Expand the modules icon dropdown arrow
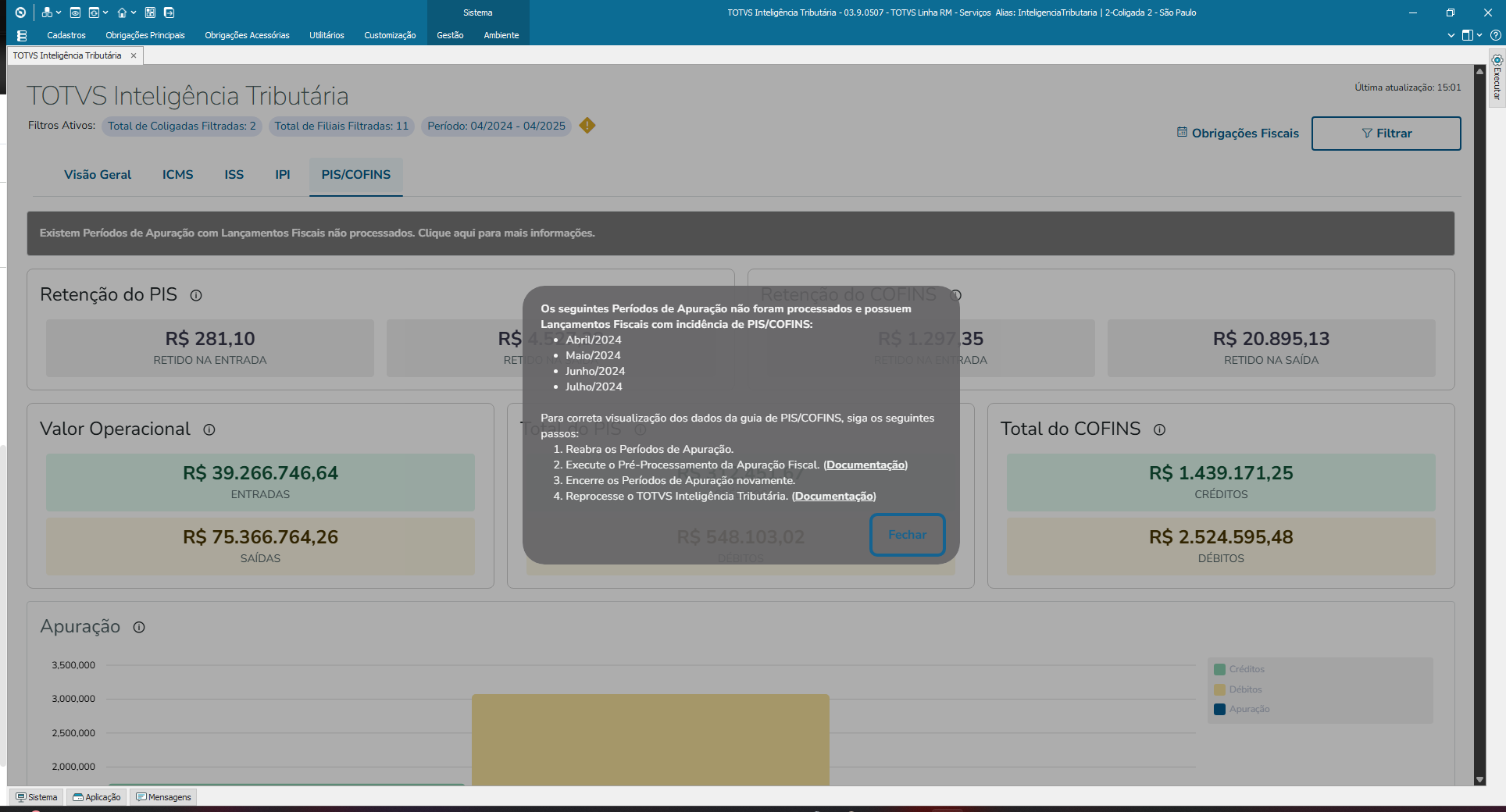This screenshot has width=1506, height=812. tap(59, 12)
